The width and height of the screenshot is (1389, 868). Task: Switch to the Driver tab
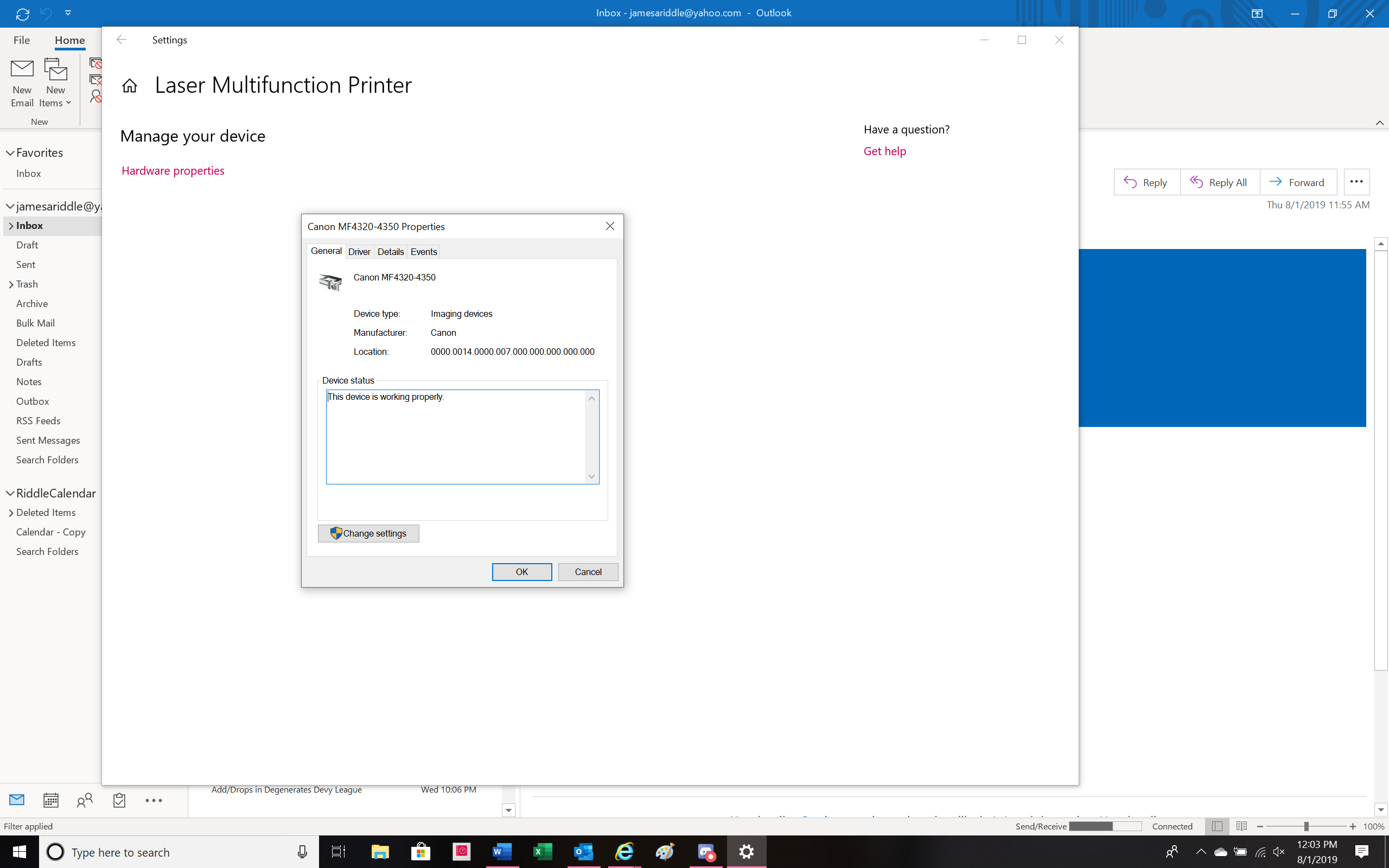359,252
